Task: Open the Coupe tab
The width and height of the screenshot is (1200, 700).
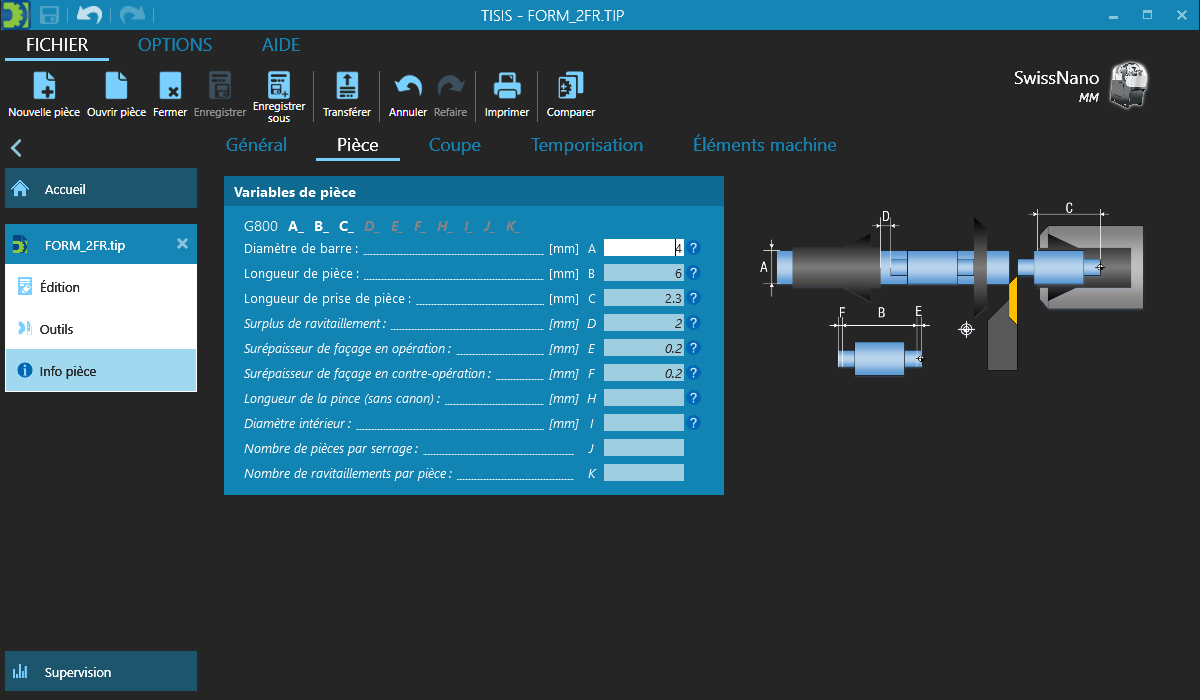Action: (454, 145)
